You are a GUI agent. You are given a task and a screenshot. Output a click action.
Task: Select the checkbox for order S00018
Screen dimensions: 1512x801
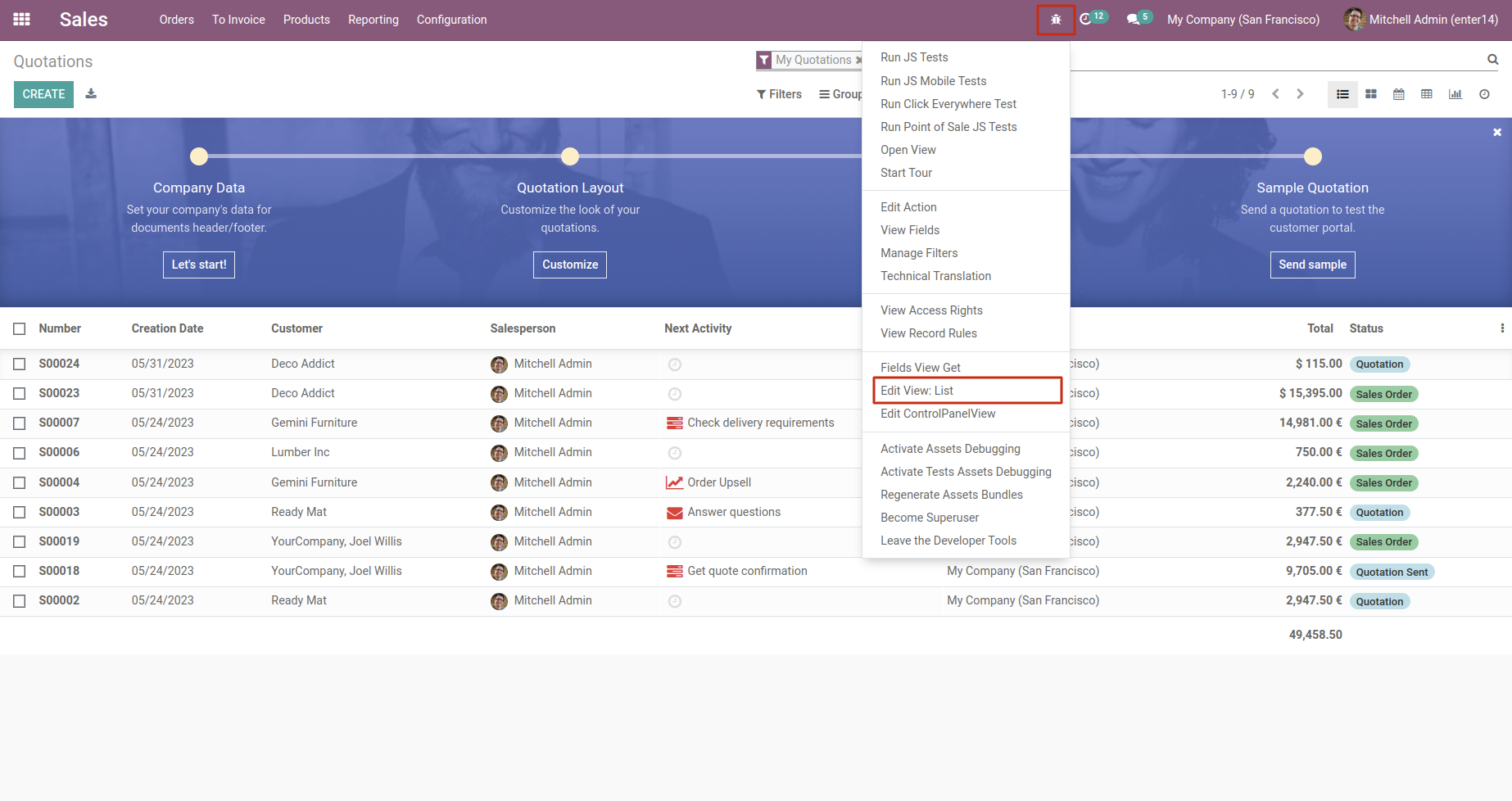pos(20,571)
